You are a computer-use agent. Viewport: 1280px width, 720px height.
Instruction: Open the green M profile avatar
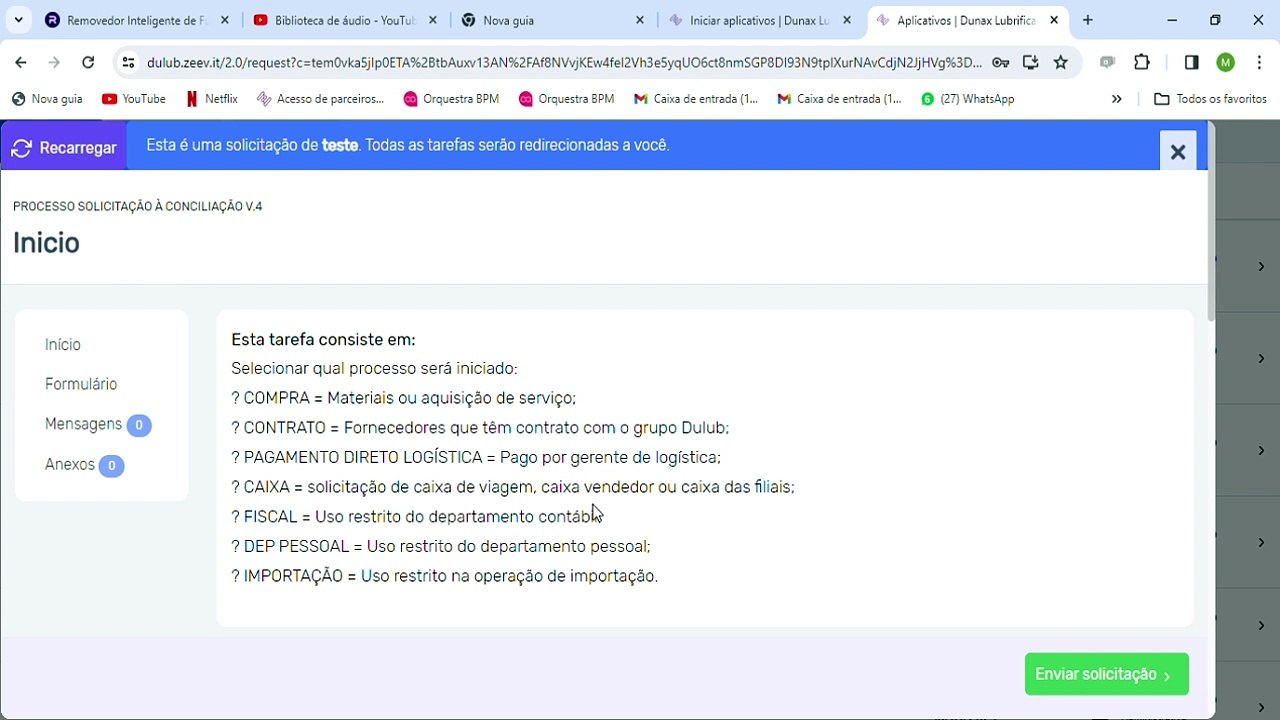tap(1225, 62)
